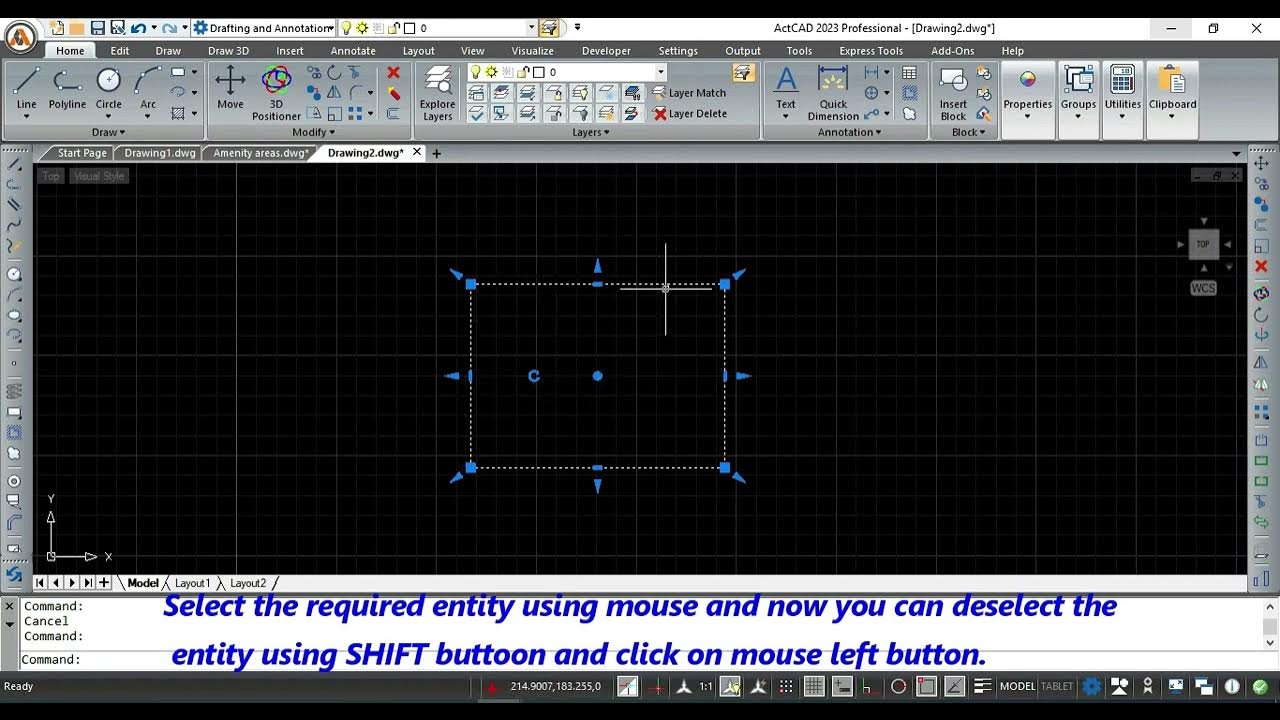The height and width of the screenshot is (720, 1280).
Task: Add a new drawing tab with plus
Action: (x=436, y=153)
